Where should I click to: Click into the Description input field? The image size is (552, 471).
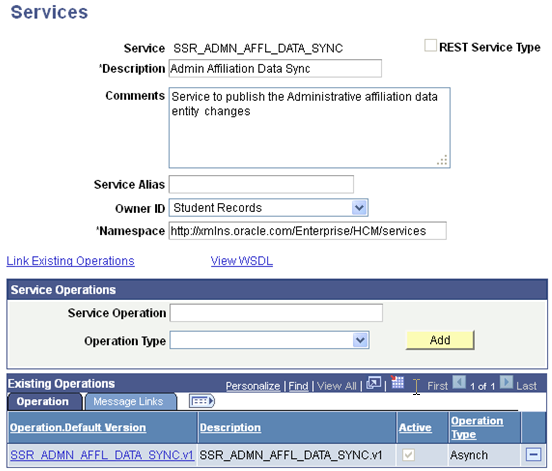[x=275, y=68]
